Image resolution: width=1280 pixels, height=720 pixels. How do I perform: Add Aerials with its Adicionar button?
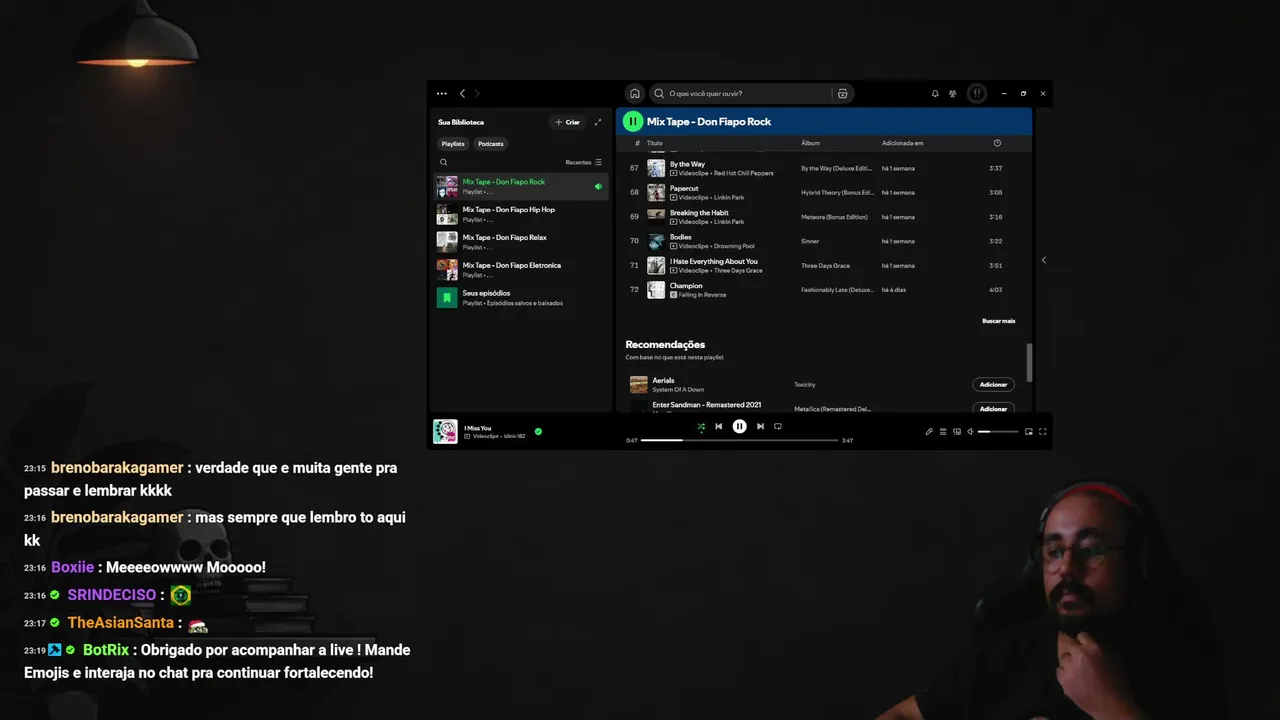tap(993, 385)
